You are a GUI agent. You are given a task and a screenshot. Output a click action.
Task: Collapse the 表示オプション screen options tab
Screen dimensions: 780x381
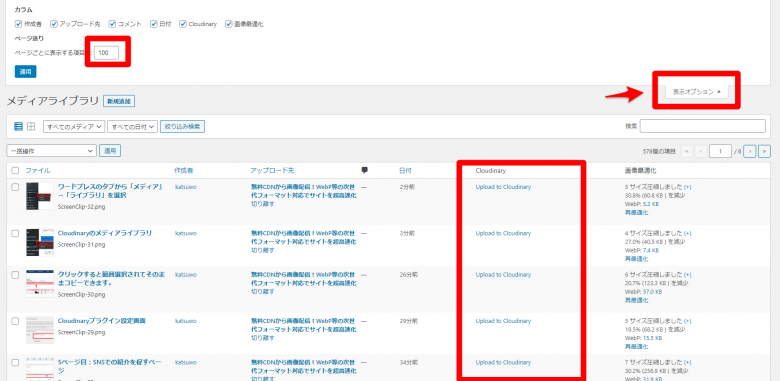[x=696, y=92]
